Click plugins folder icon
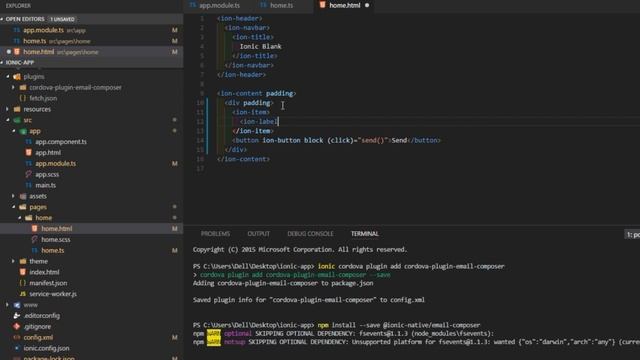The height and width of the screenshot is (360, 640). pyautogui.click(x=17, y=76)
